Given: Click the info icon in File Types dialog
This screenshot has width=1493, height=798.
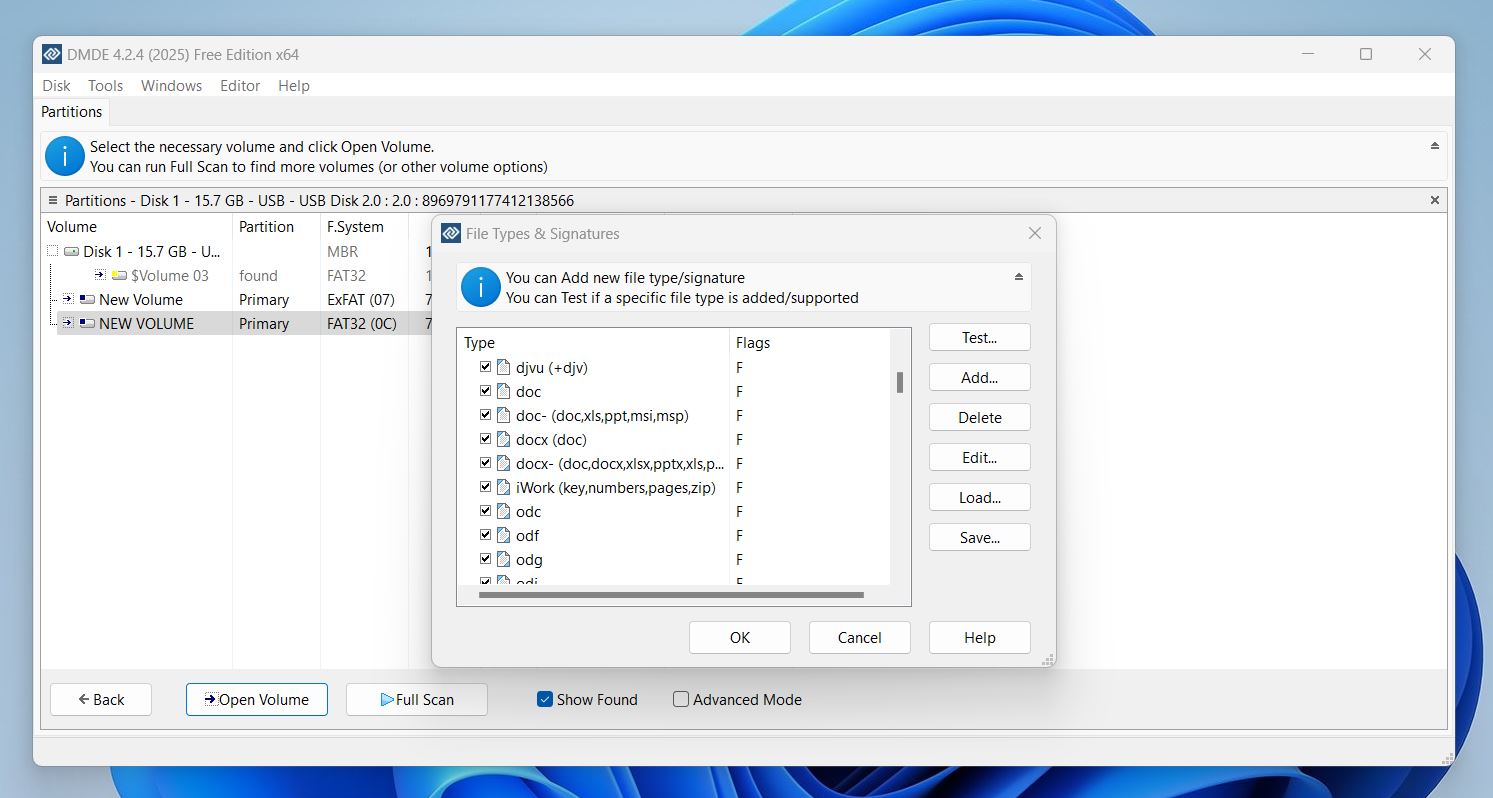Looking at the screenshot, I should (x=480, y=287).
